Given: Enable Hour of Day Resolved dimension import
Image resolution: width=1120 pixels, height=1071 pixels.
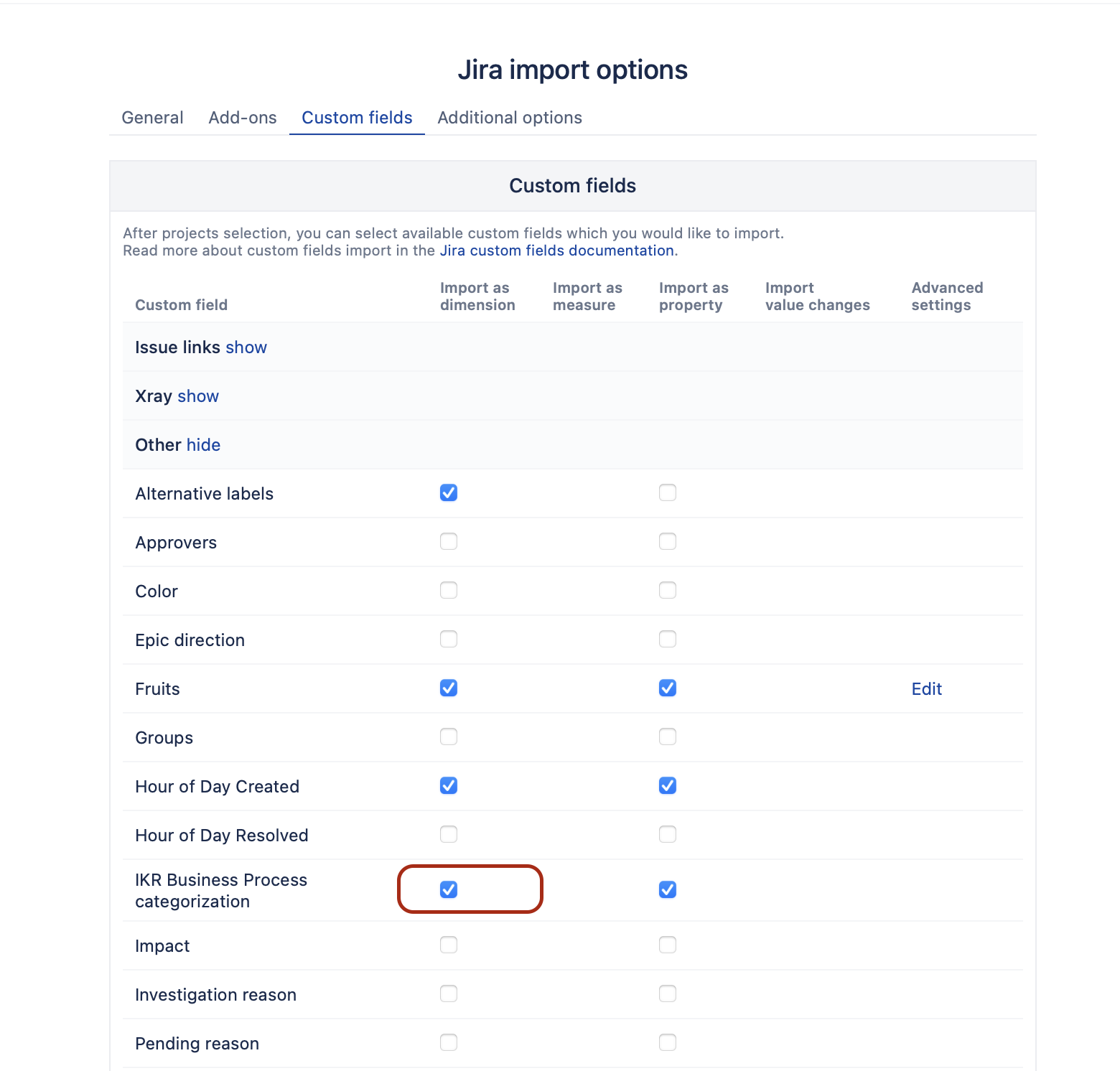Looking at the screenshot, I should [449, 834].
